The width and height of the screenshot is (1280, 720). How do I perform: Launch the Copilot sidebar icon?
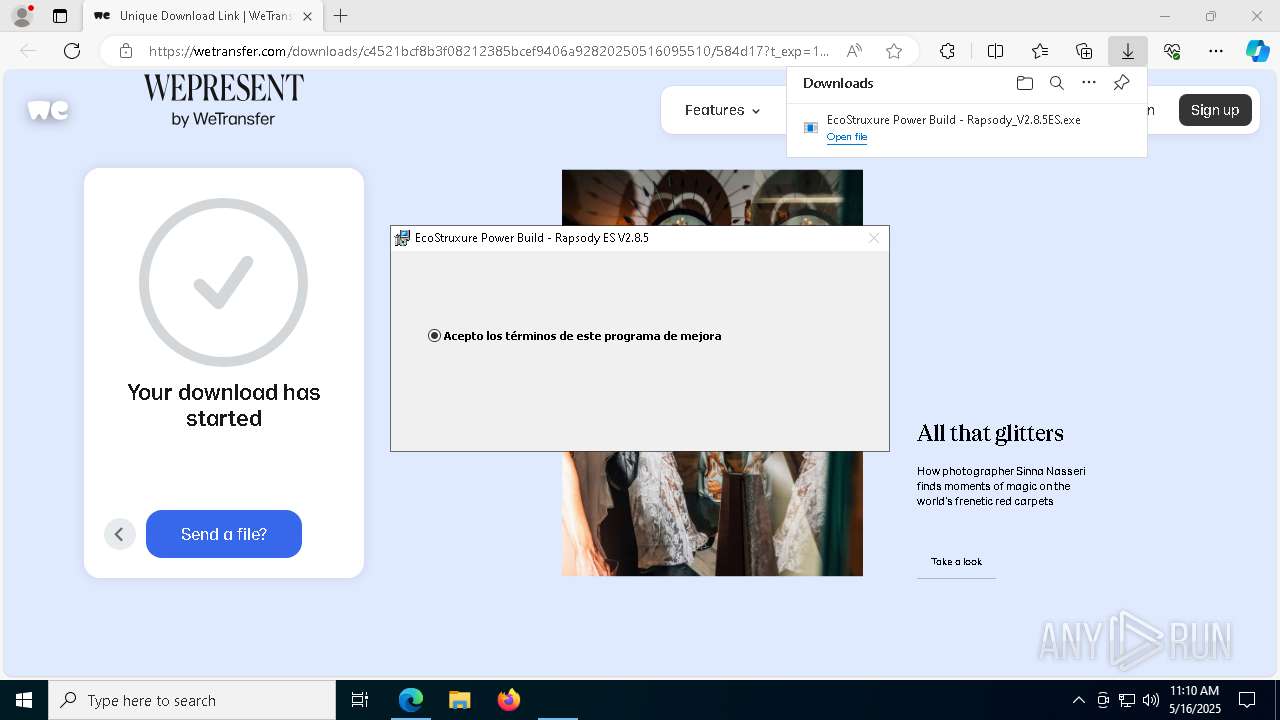point(1257,51)
